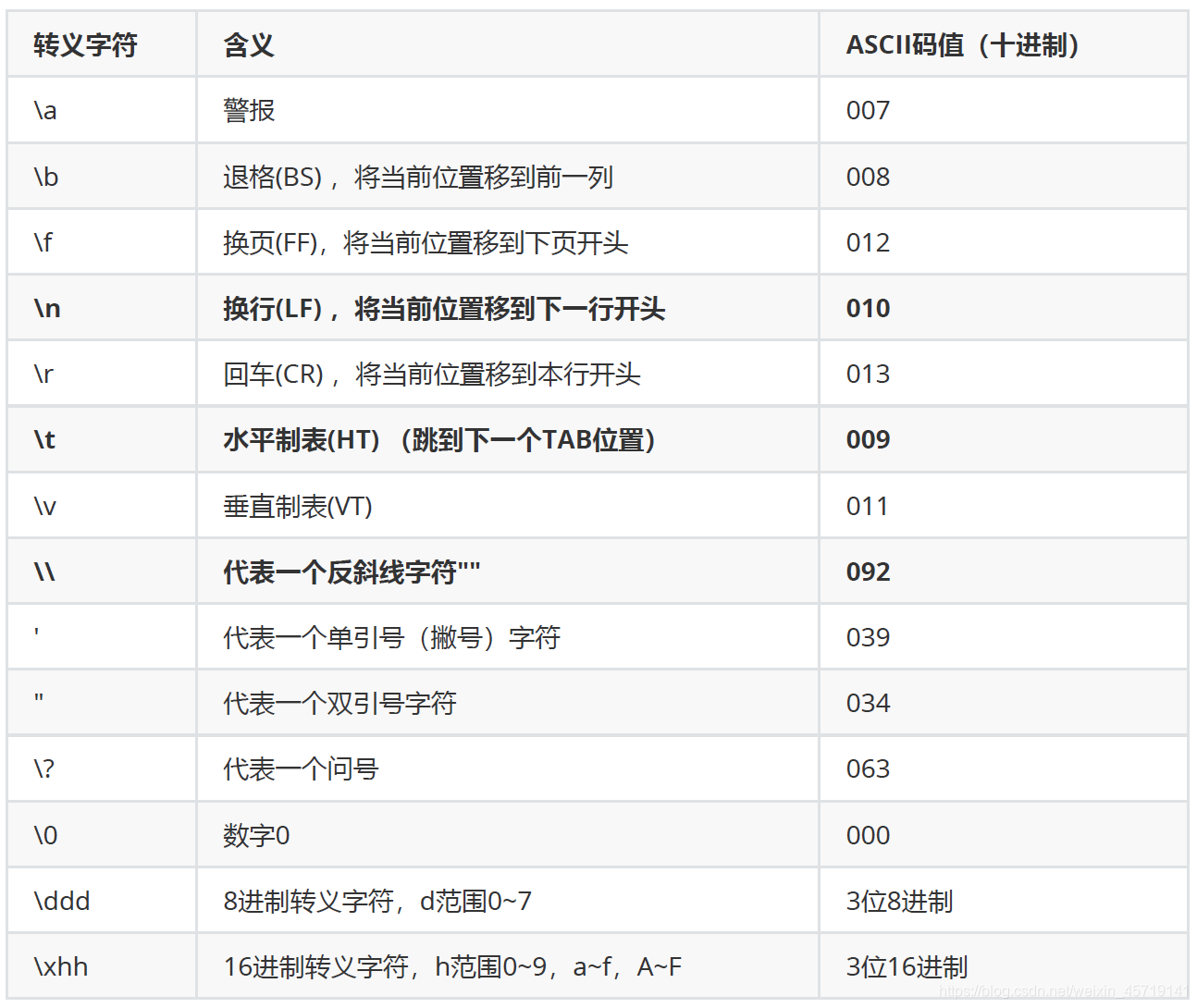Click the '代表一个问号' description cell

507,768
